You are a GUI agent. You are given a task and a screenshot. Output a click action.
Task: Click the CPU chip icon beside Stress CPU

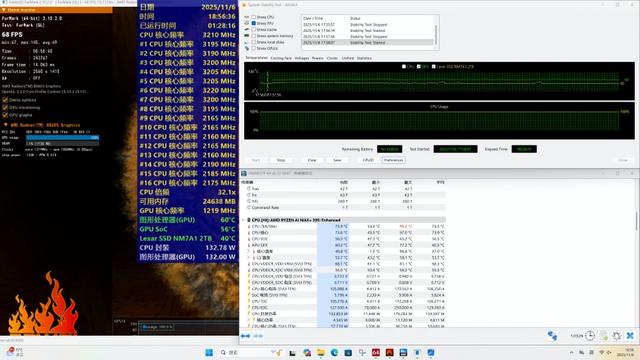[247, 17]
